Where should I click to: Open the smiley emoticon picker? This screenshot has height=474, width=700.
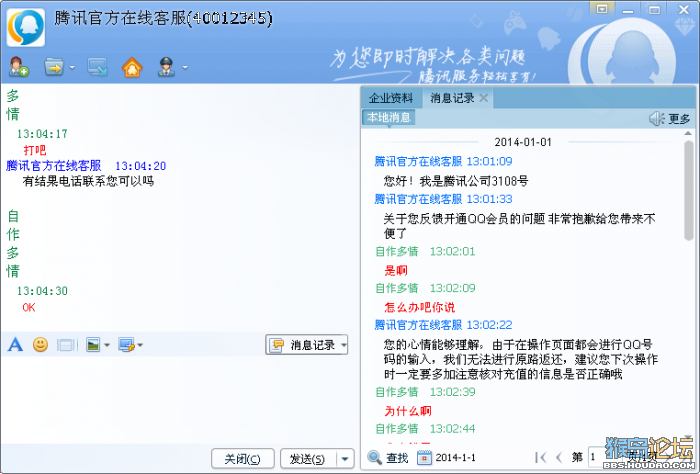[41, 345]
